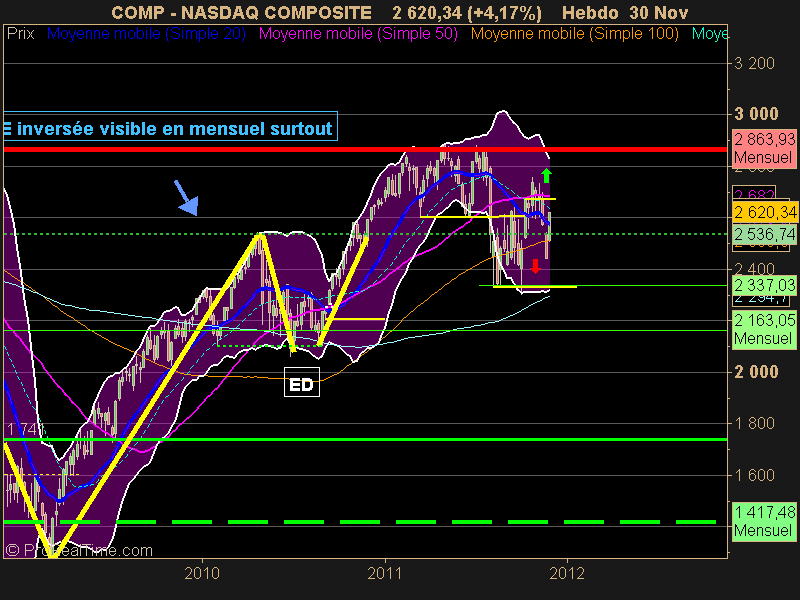Select the thick dashed green support line
Viewport: 800px width, 600px height.
(360, 522)
